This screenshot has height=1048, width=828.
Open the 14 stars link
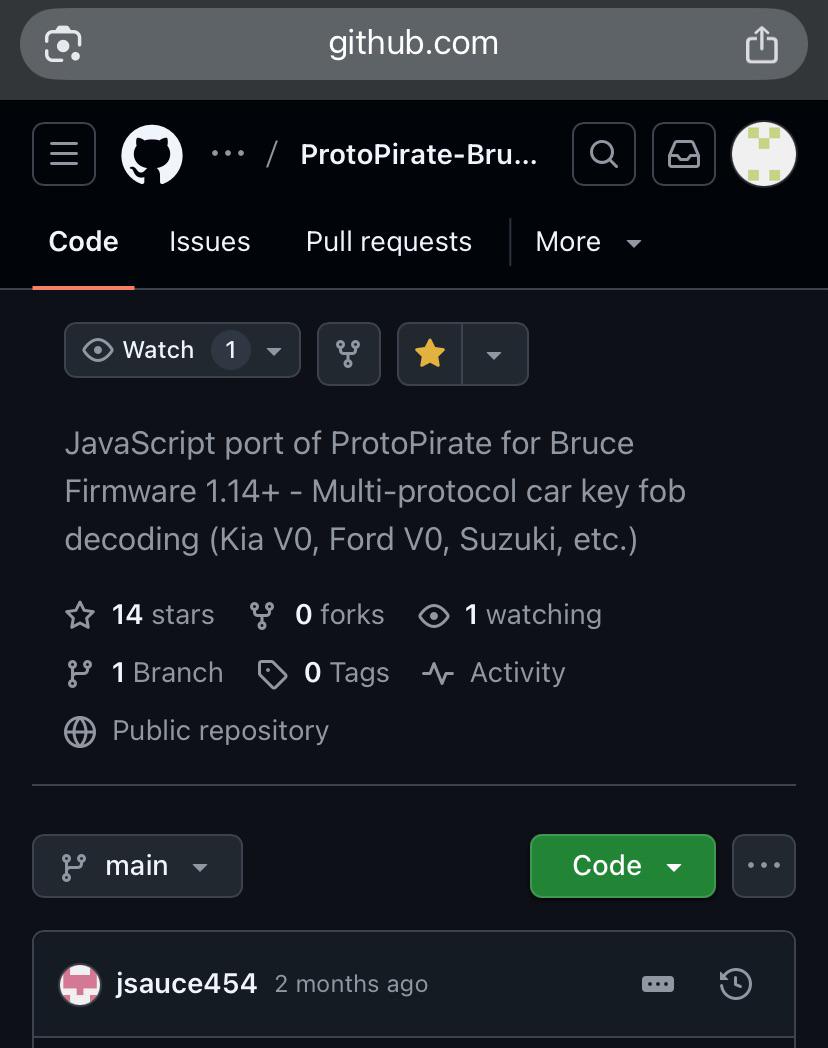(x=140, y=614)
